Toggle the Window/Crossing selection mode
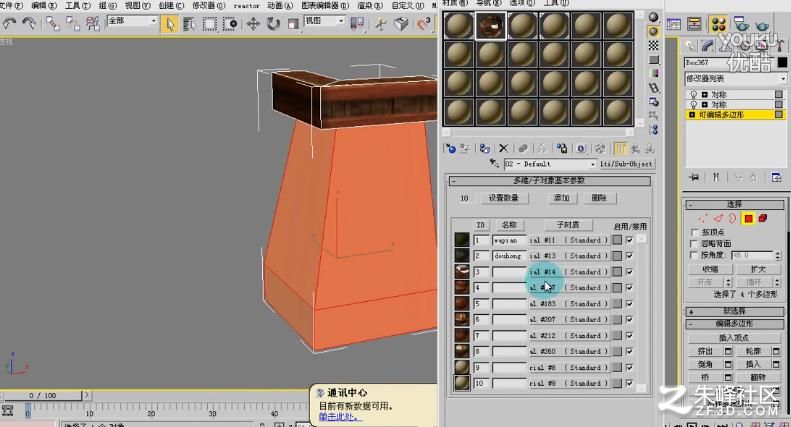Viewport: 791px width, 427px height. [x=230, y=24]
